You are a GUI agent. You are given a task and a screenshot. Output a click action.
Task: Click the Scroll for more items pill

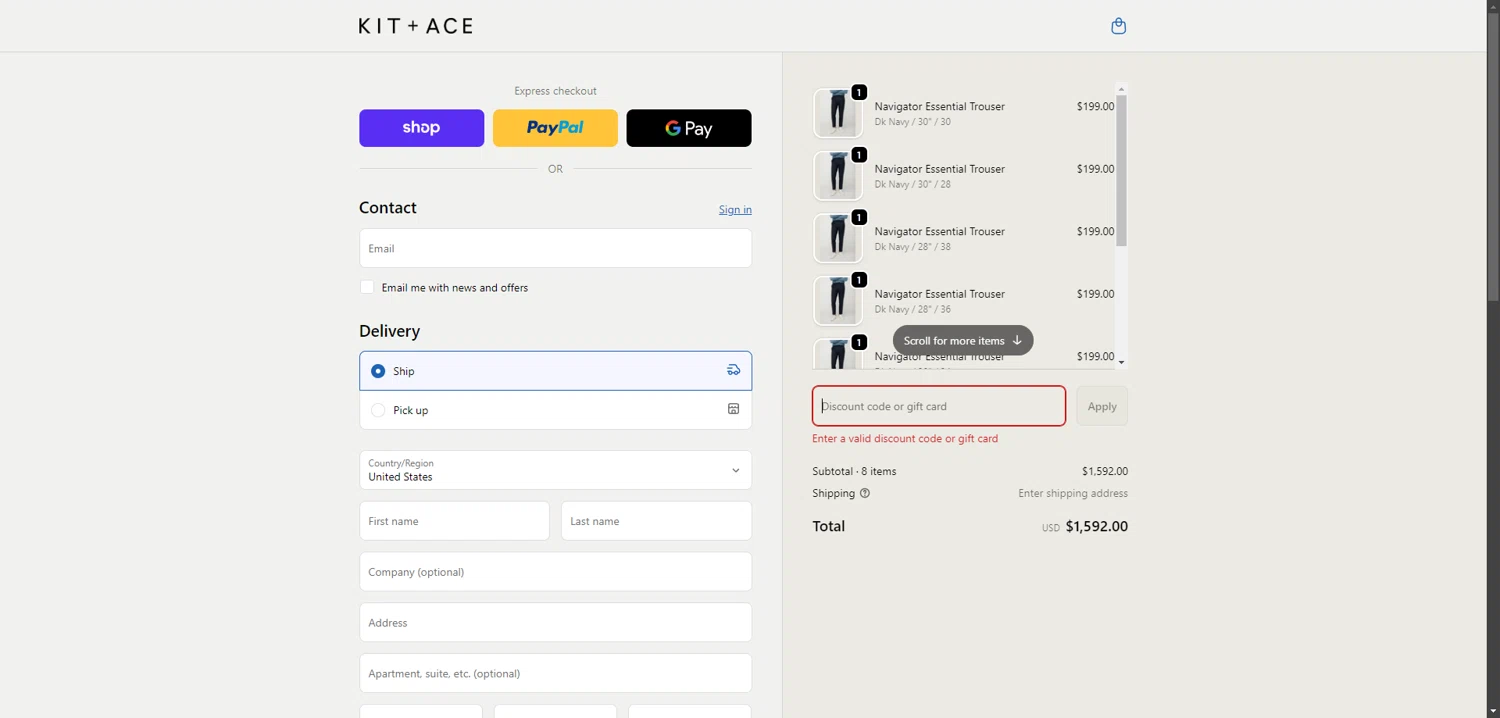pyautogui.click(x=962, y=340)
